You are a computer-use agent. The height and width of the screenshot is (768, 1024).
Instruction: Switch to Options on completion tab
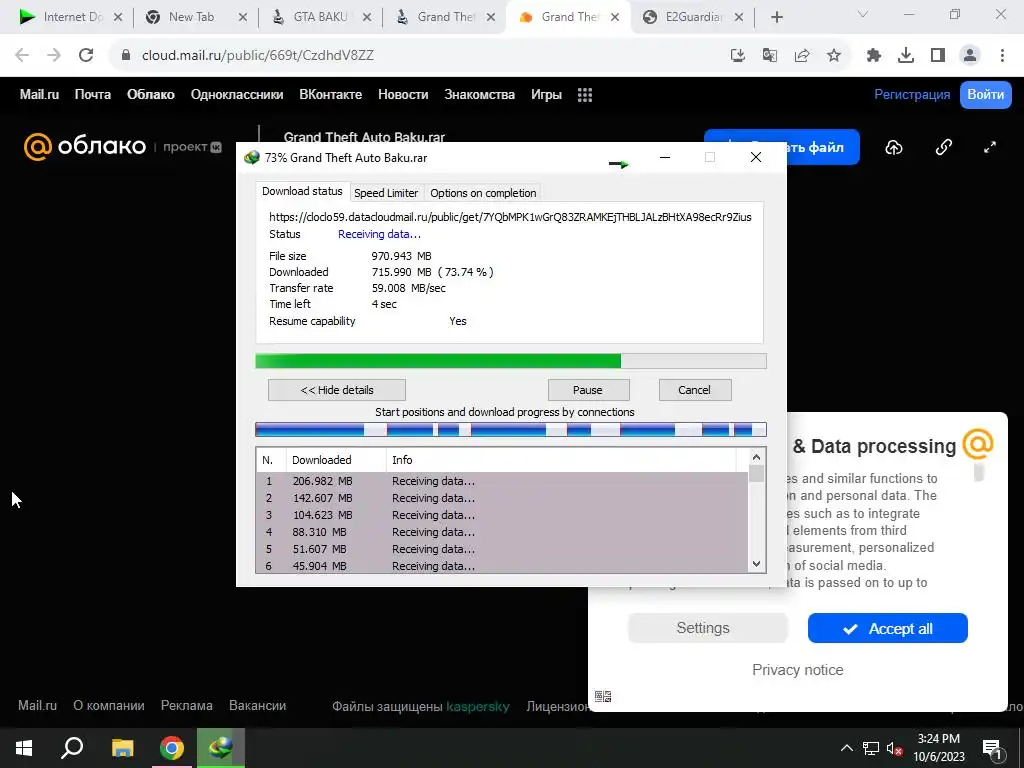[x=483, y=193]
